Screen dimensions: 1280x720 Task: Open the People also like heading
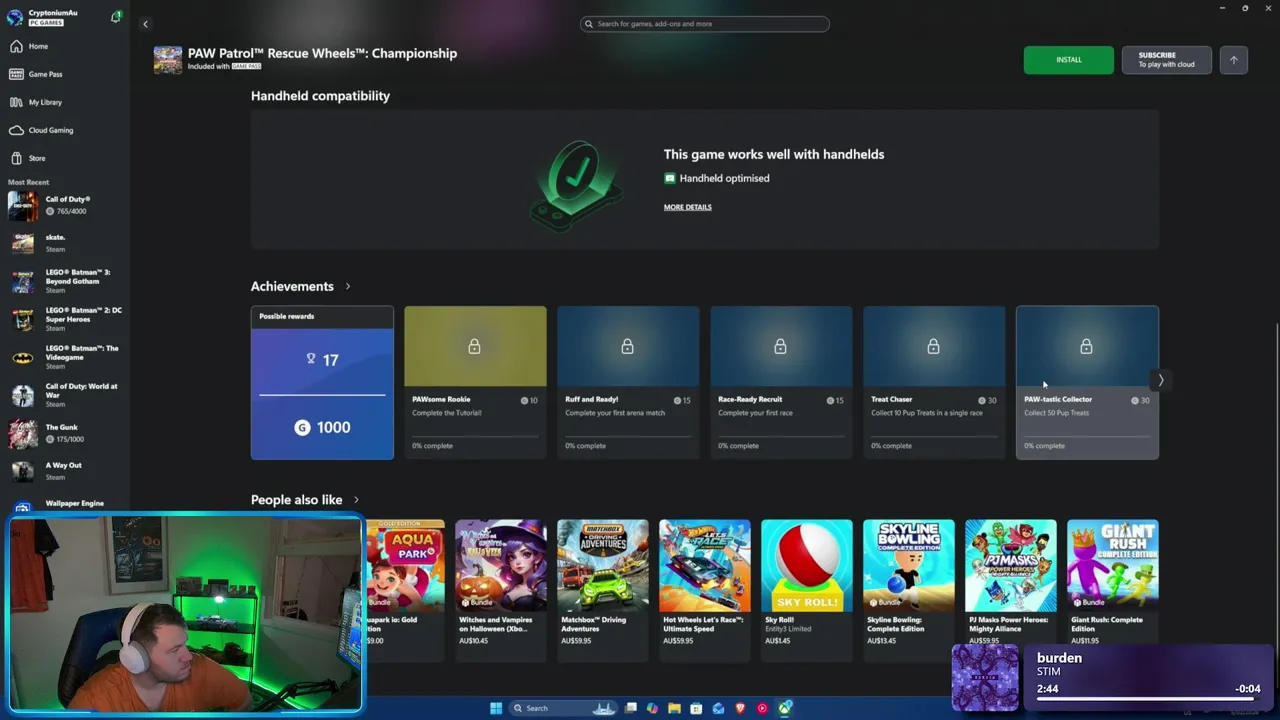coord(296,500)
